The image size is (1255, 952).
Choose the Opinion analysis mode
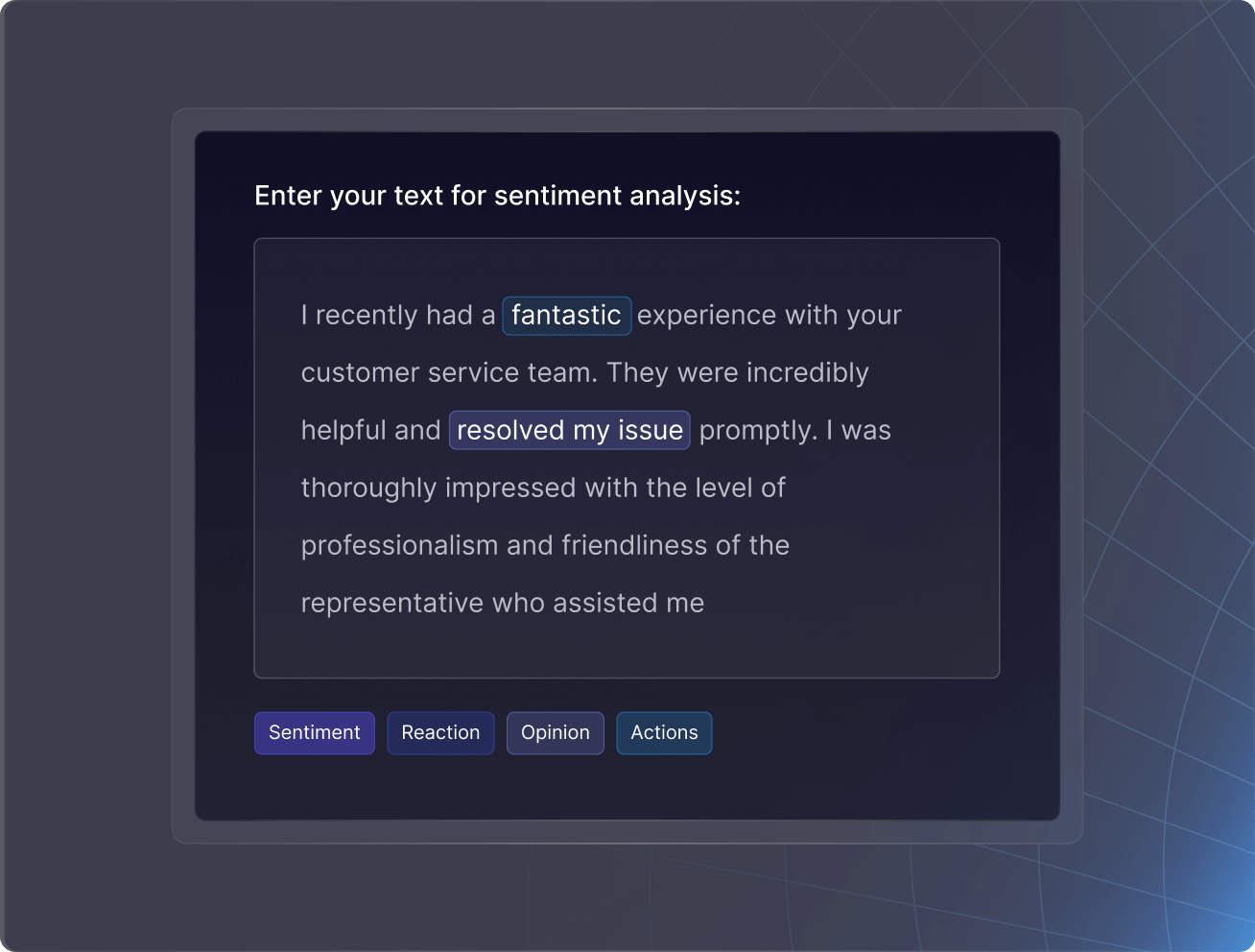[555, 732]
